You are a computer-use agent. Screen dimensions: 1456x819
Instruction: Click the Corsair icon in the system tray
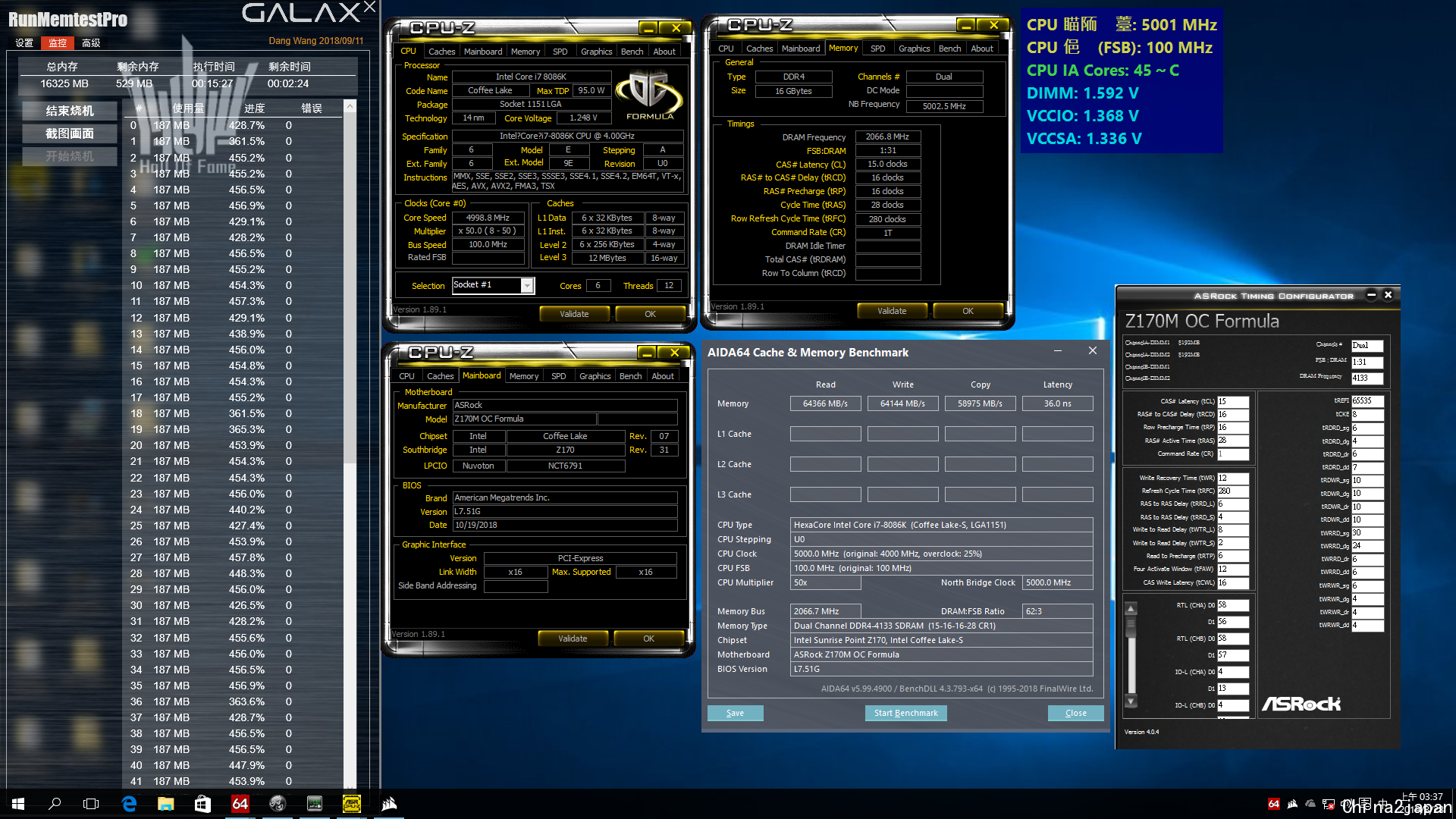[1292, 804]
